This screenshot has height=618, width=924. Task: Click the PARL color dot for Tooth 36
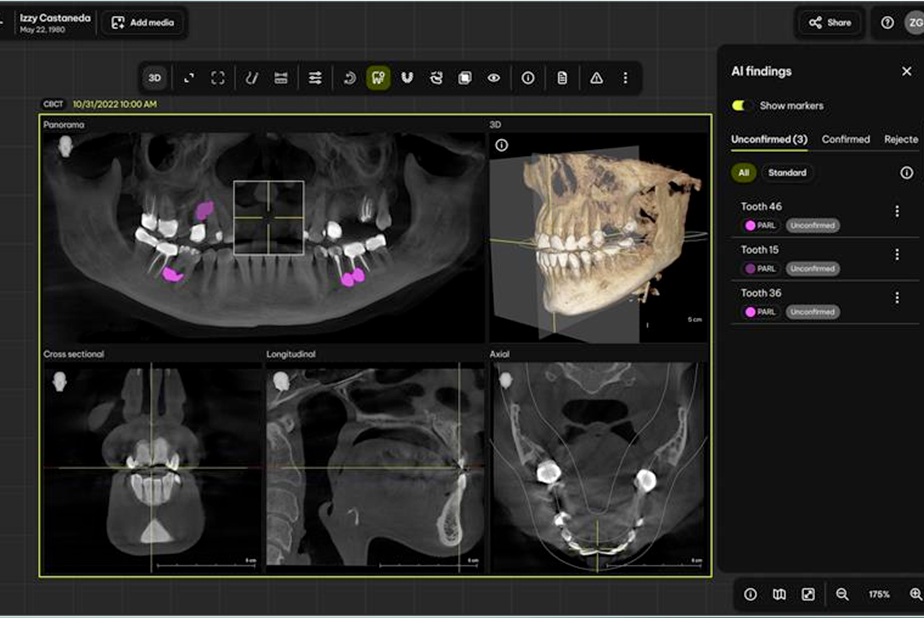click(750, 312)
